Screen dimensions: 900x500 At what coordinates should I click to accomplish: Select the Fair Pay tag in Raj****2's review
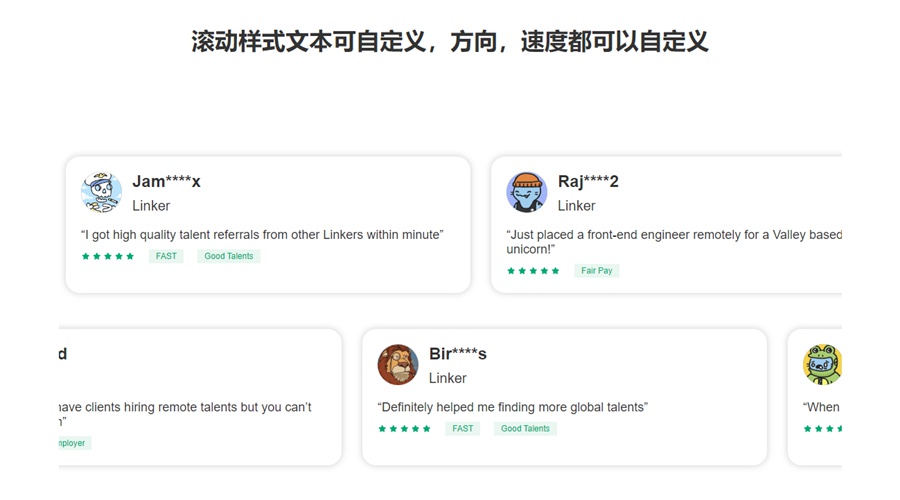[597, 271]
